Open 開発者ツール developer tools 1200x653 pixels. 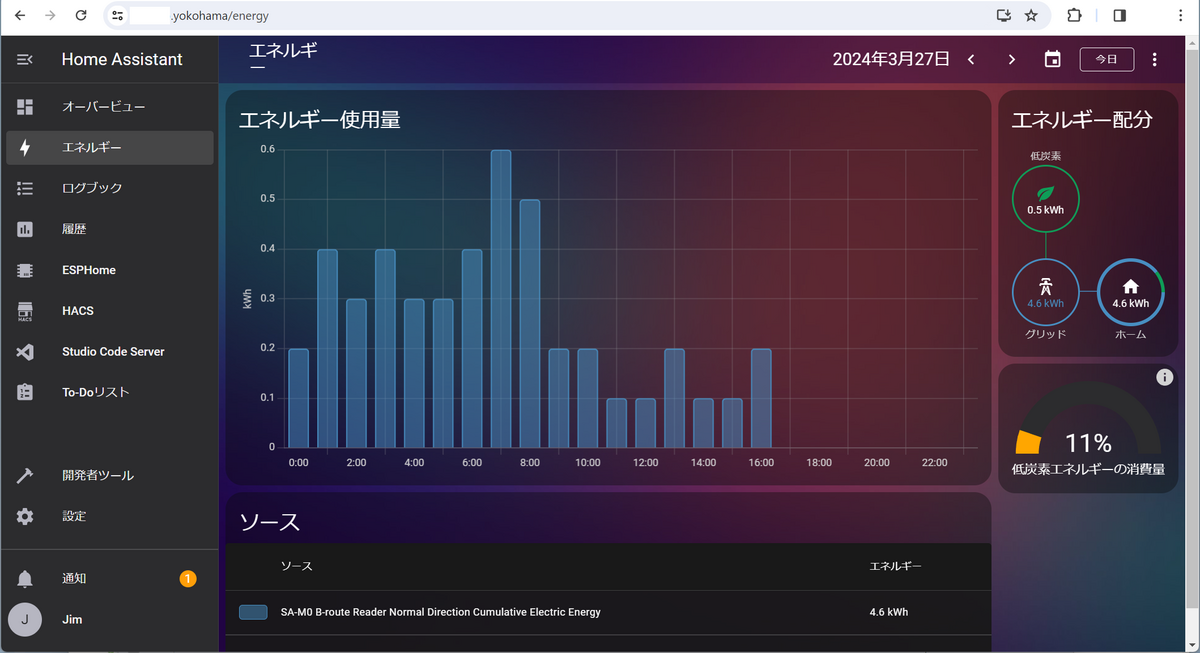click(110, 475)
